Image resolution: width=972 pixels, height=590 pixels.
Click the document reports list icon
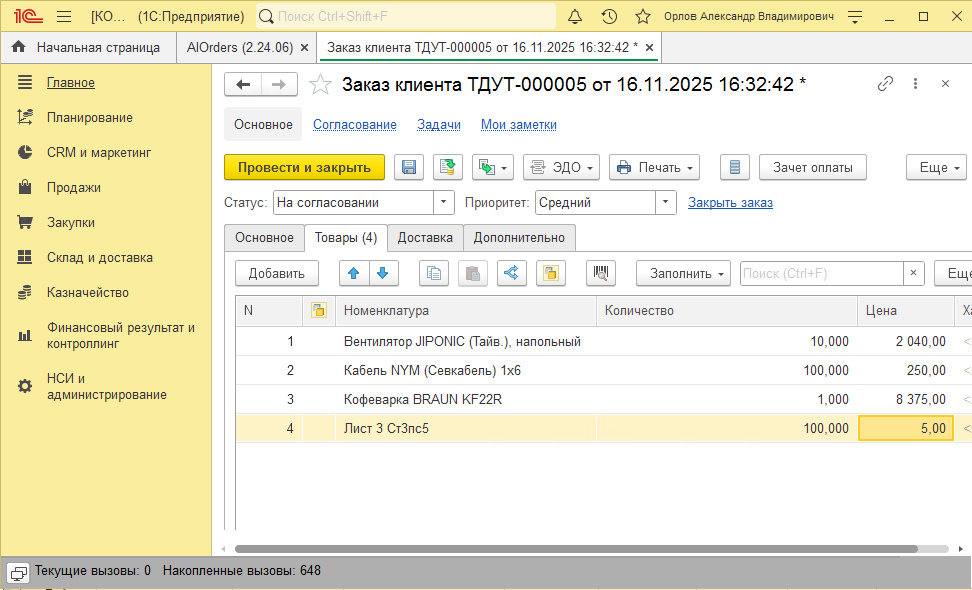pyautogui.click(x=735, y=168)
